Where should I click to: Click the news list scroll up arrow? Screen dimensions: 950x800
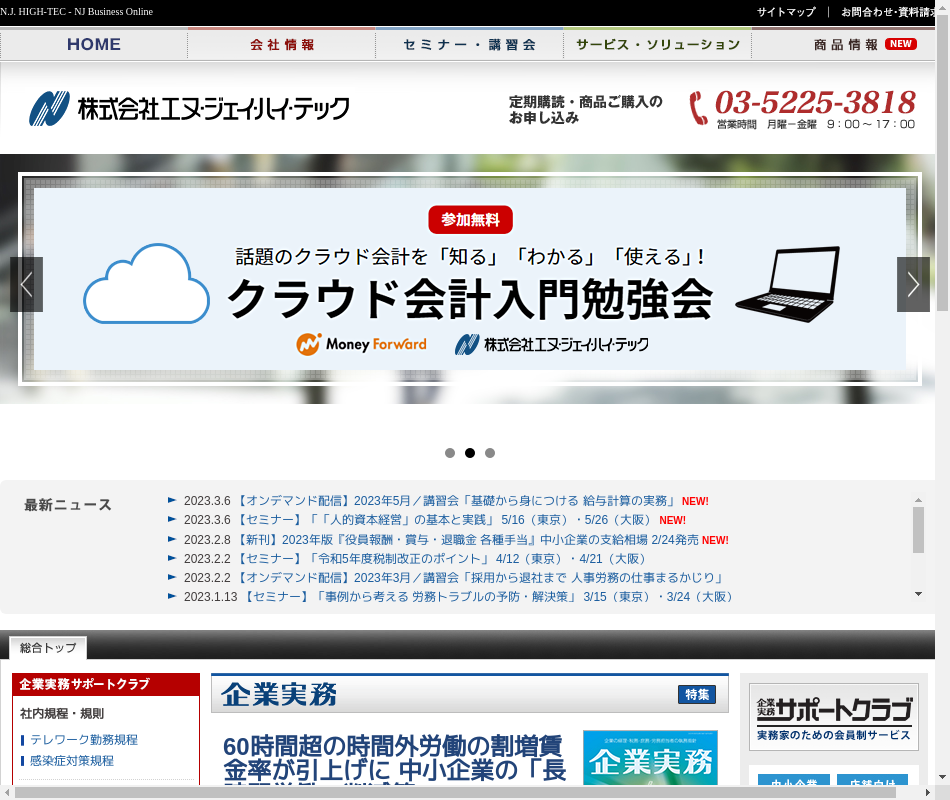click(918, 500)
